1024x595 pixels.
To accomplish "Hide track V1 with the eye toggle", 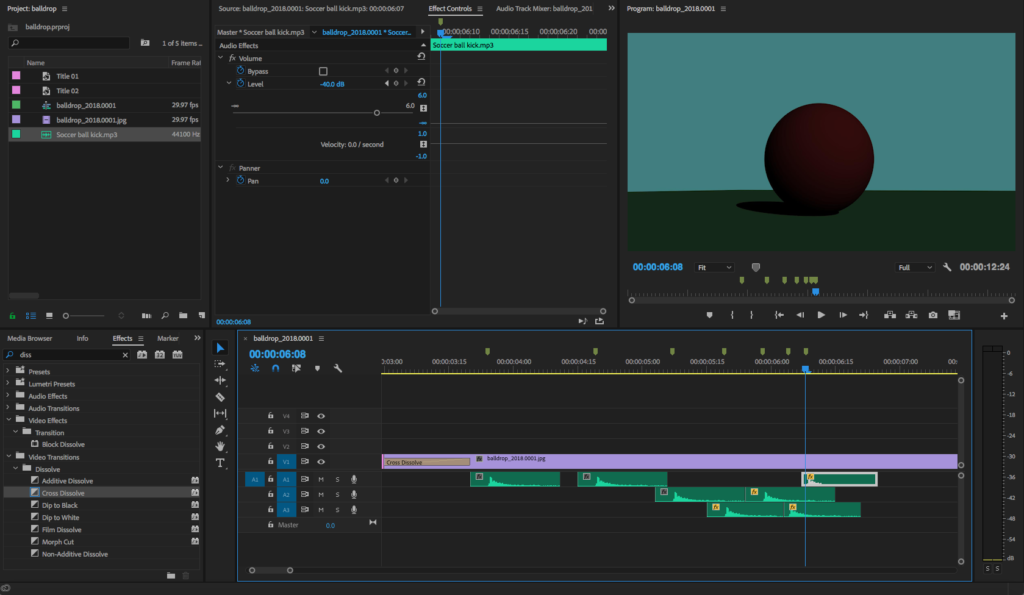I will coord(321,462).
